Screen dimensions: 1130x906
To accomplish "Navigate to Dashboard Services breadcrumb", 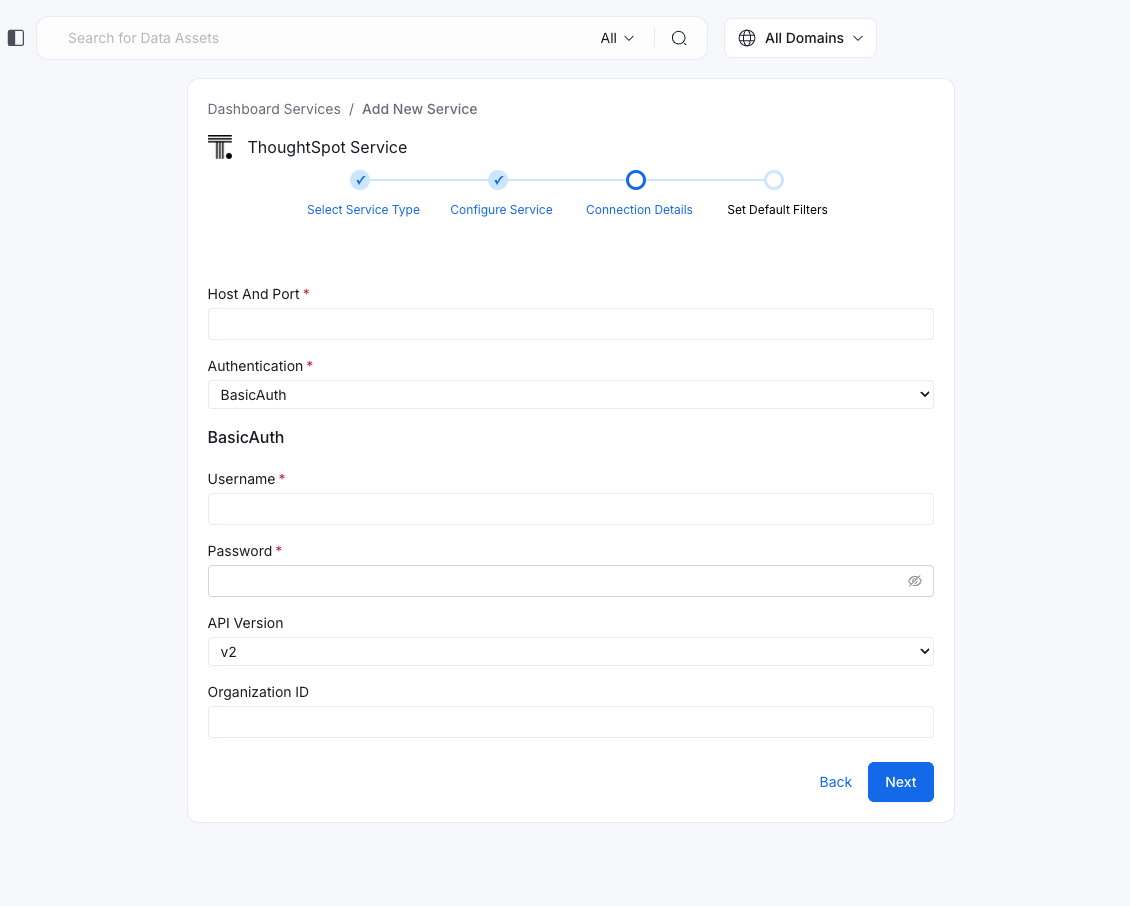I will click(274, 109).
